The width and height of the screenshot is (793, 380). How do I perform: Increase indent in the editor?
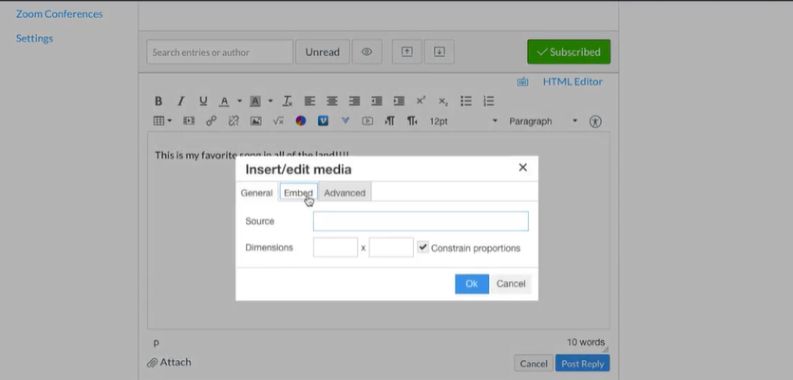pyautogui.click(x=399, y=101)
